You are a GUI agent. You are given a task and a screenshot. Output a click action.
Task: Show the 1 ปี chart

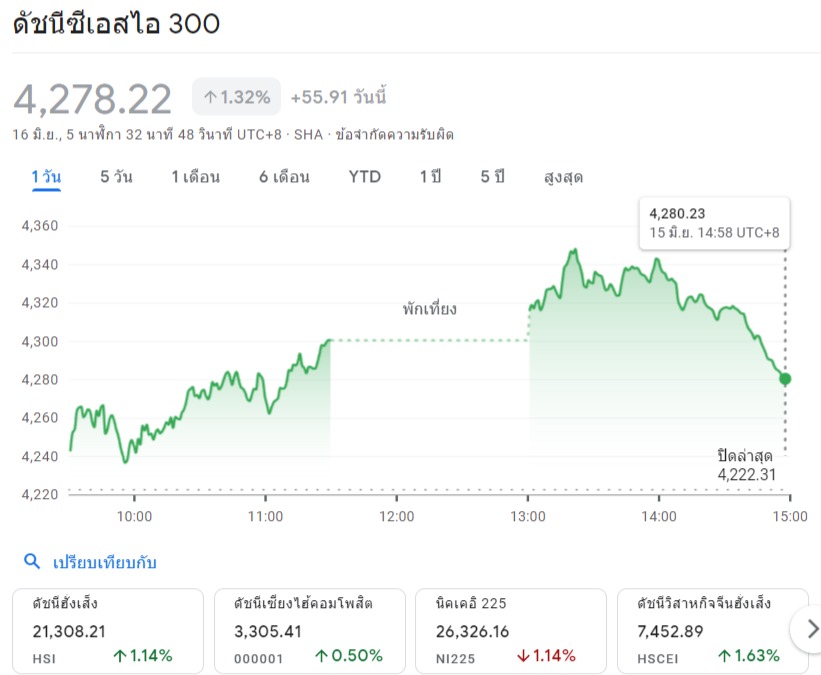tap(430, 177)
